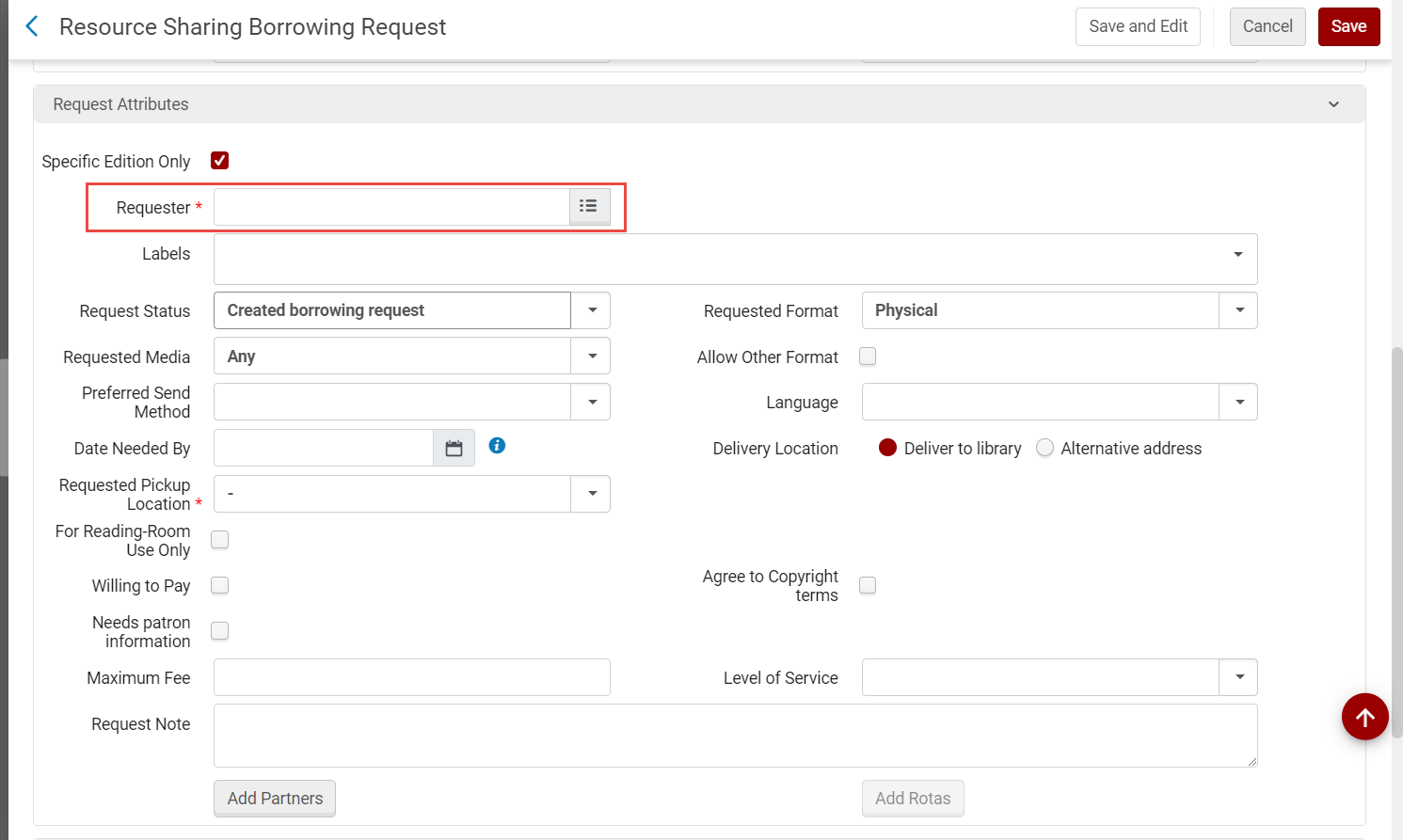Click into the Maximum Fee field
This screenshot has height=840, width=1403.
411,677
